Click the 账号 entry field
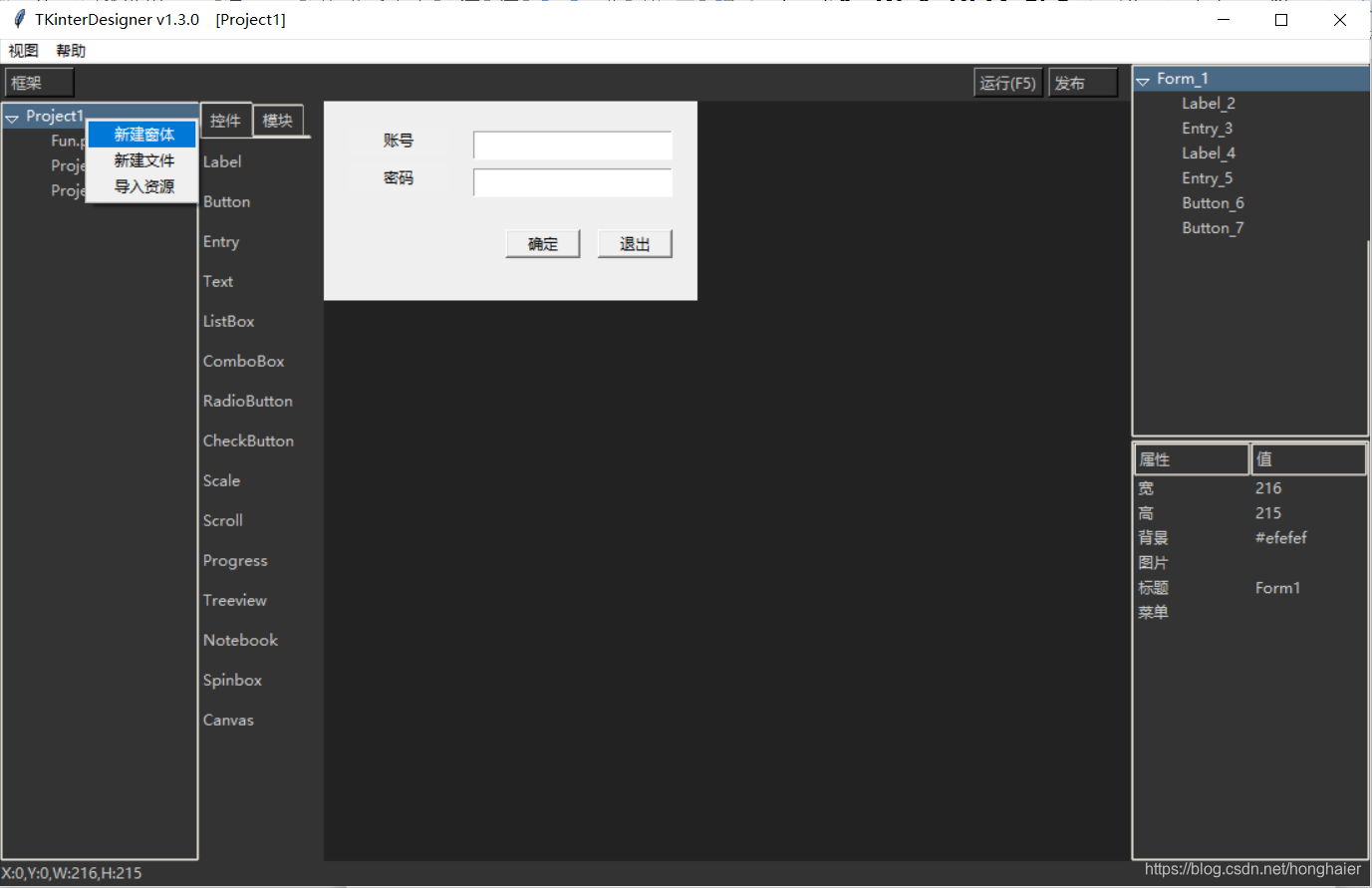The image size is (1372, 888). point(573,146)
